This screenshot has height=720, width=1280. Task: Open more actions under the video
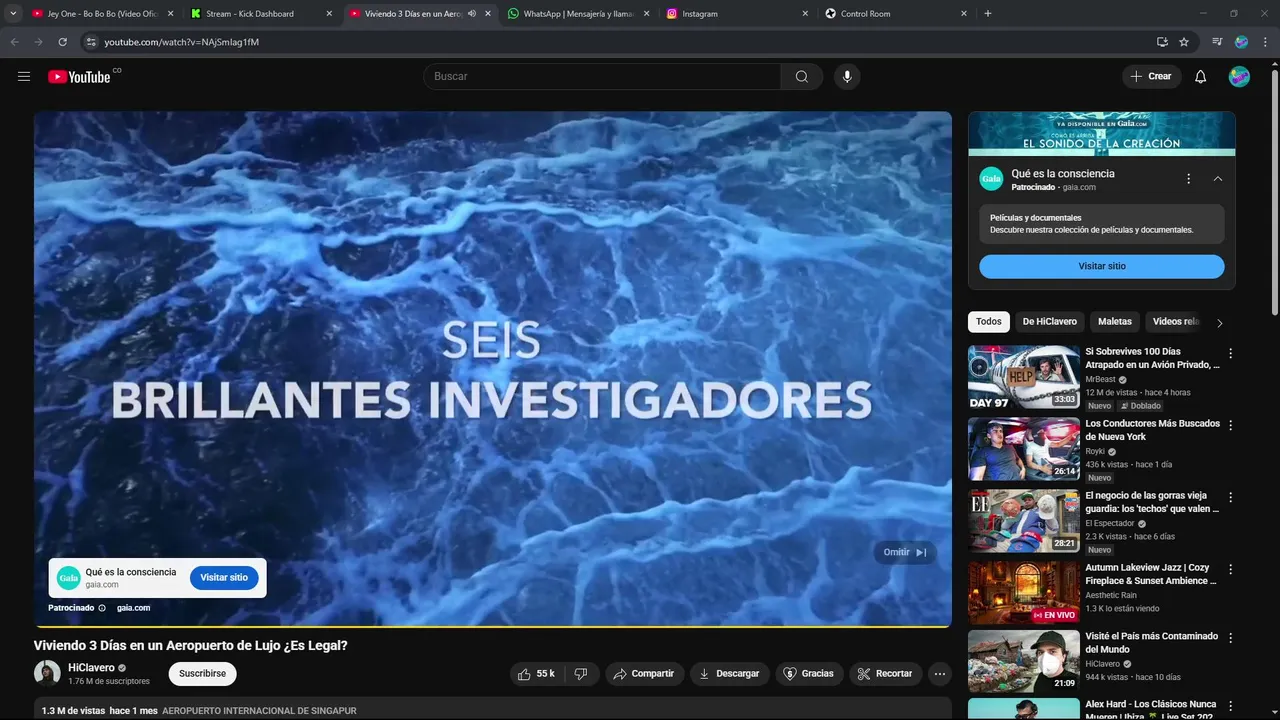[x=940, y=674]
